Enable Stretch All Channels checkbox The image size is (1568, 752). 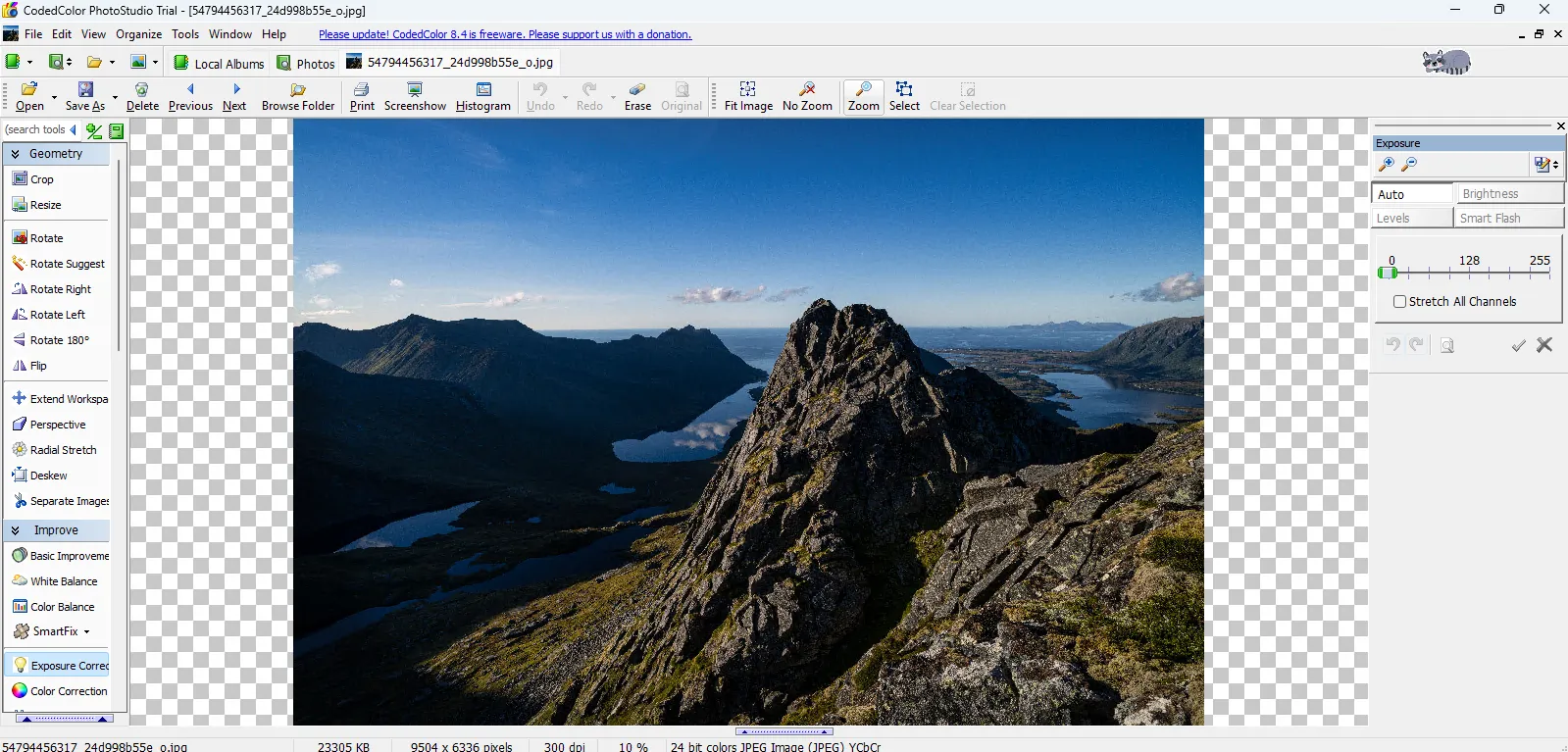[1400, 302]
